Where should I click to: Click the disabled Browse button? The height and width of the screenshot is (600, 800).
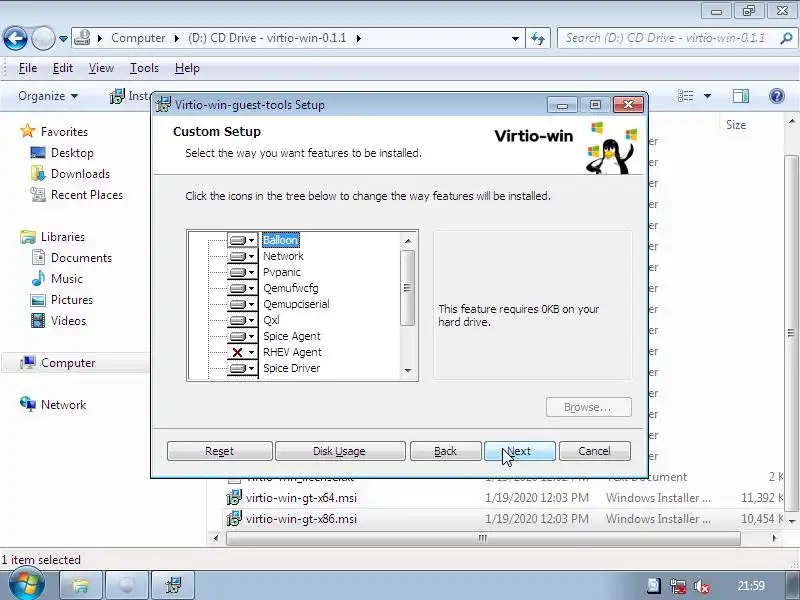[x=588, y=407]
